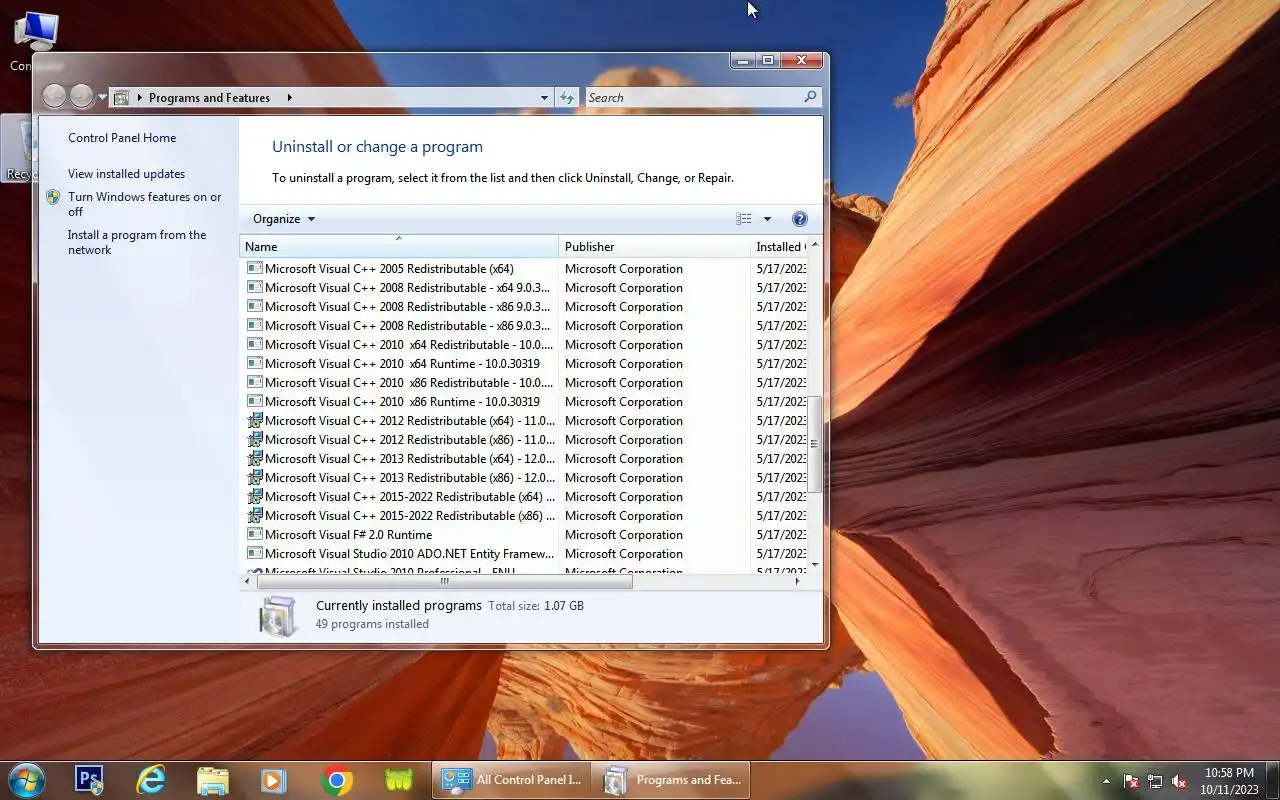Open the green app icon on taskbar
The height and width of the screenshot is (800, 1280).
[x=399, y=780]
